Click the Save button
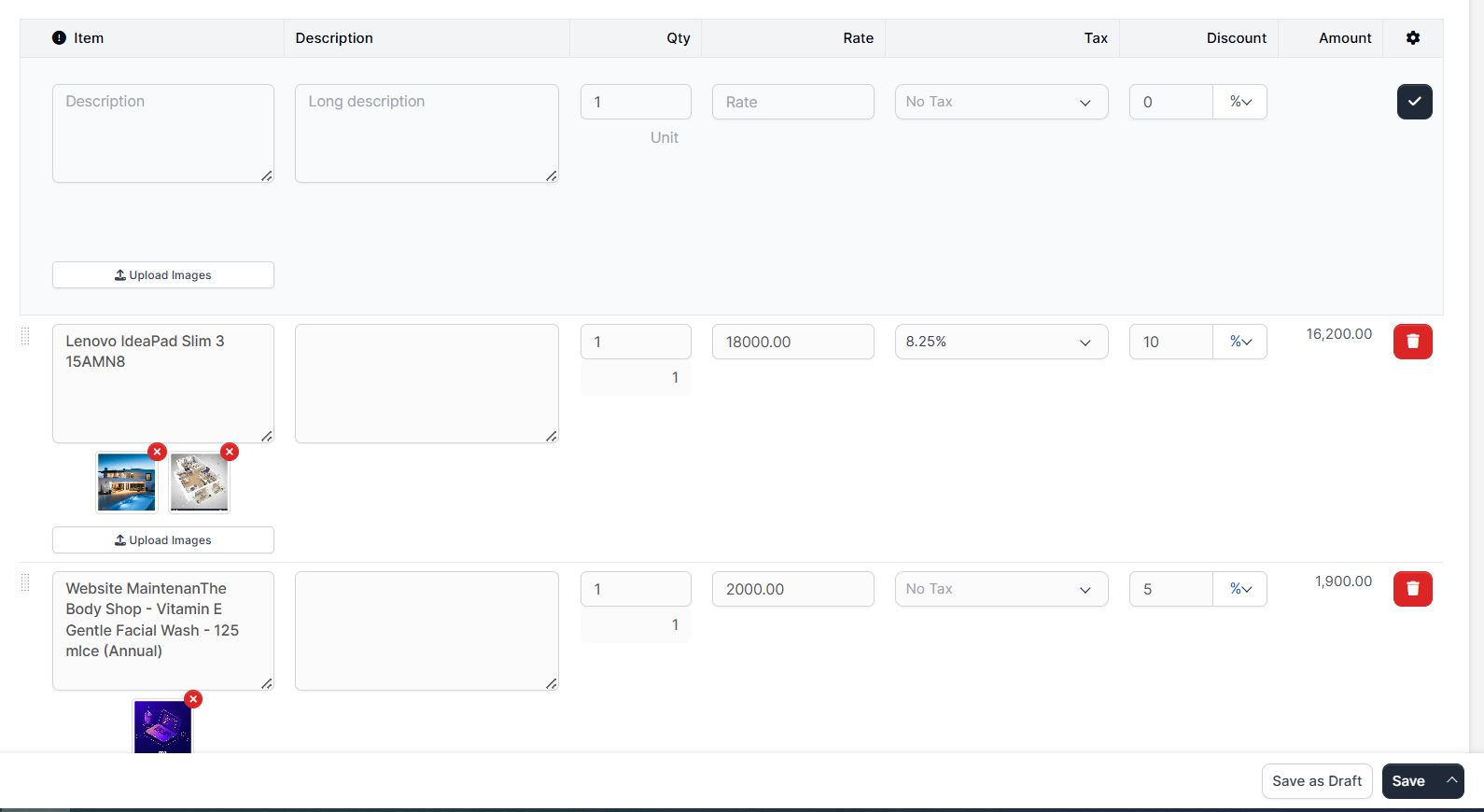 click(1409, 781)
